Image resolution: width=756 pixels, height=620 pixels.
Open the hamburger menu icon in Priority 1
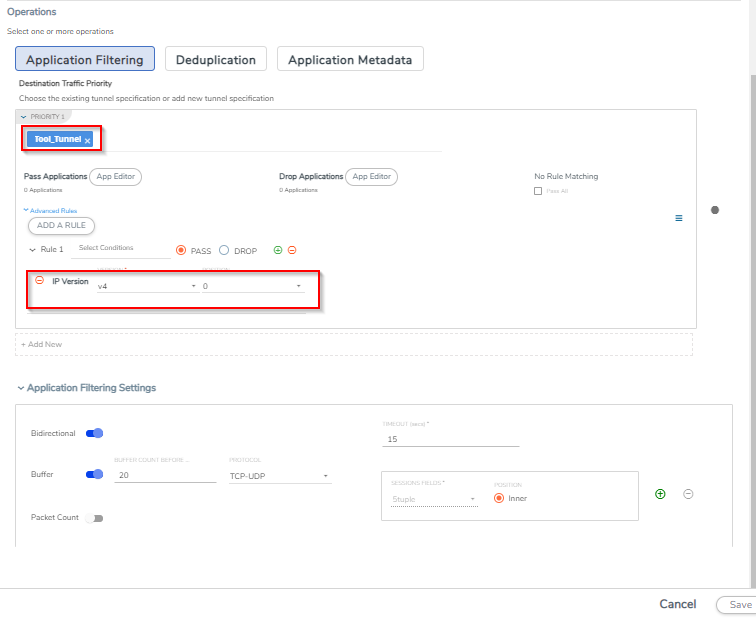point(678,218)
